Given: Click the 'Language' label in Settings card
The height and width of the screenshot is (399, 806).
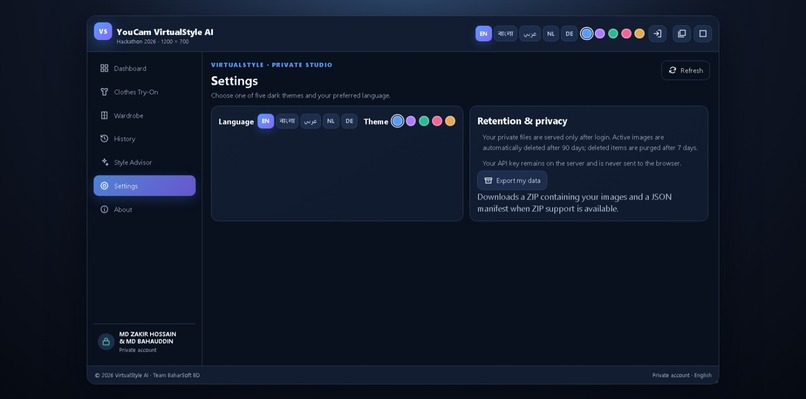Looking at the screenshot, I should click(x=236, y=122).
